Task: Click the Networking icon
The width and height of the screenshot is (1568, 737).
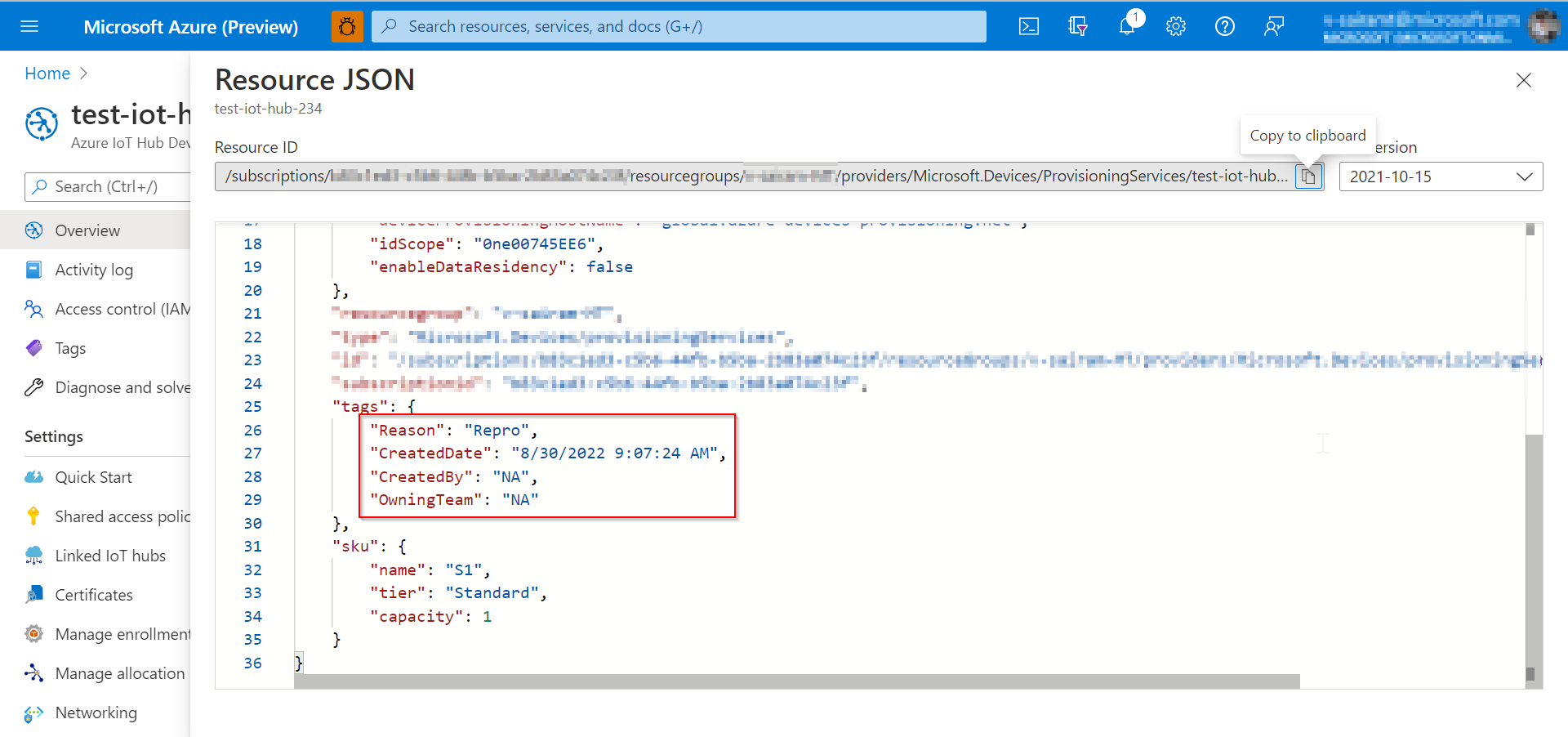Action: click(x=33, y=712)
